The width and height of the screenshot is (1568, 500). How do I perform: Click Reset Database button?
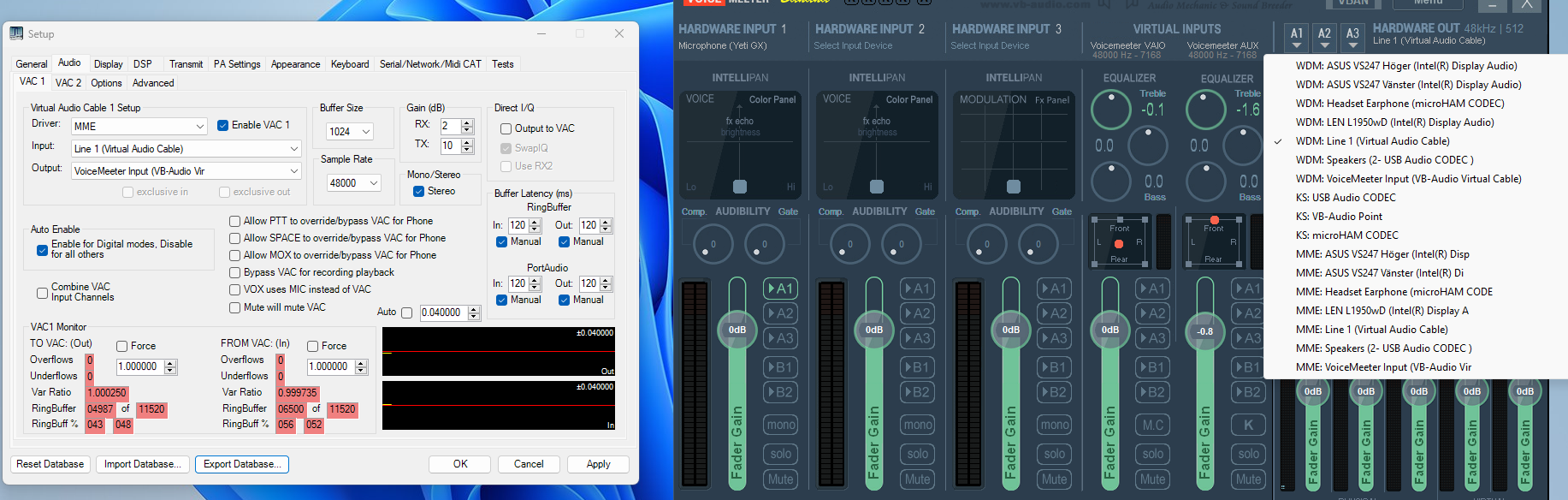[50, 464]
